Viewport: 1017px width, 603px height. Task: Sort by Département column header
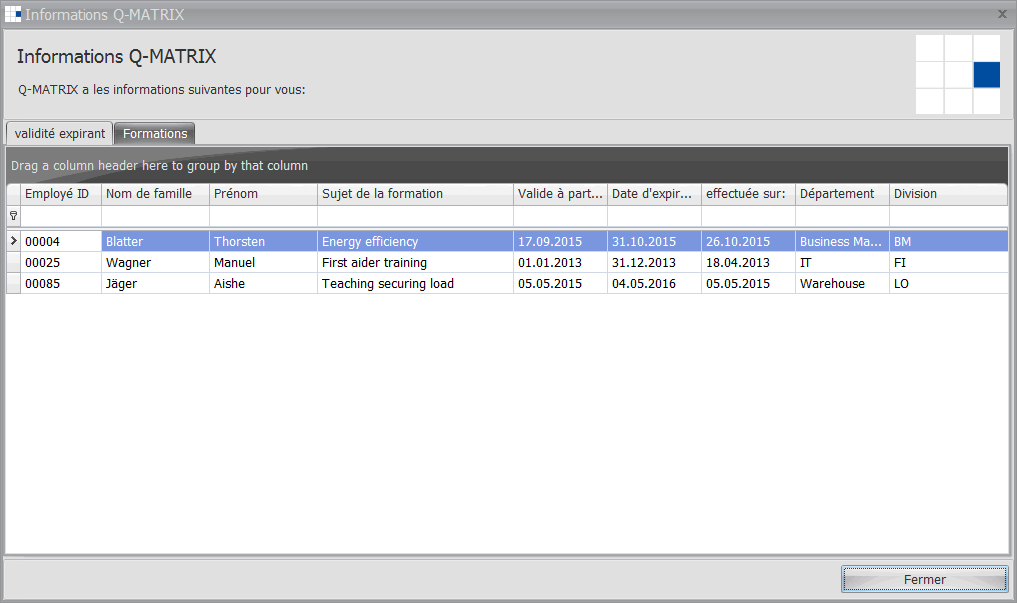coord(843,194)
